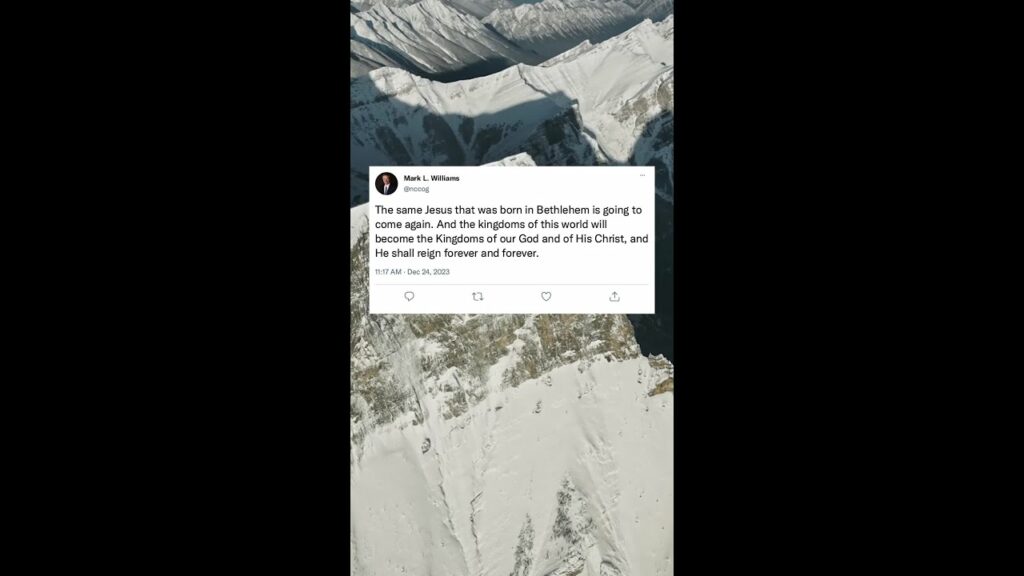This screenshot has width=1024, height=576.
Task: Select the Dec 24, 2023 date
Action: click(428, 272)
